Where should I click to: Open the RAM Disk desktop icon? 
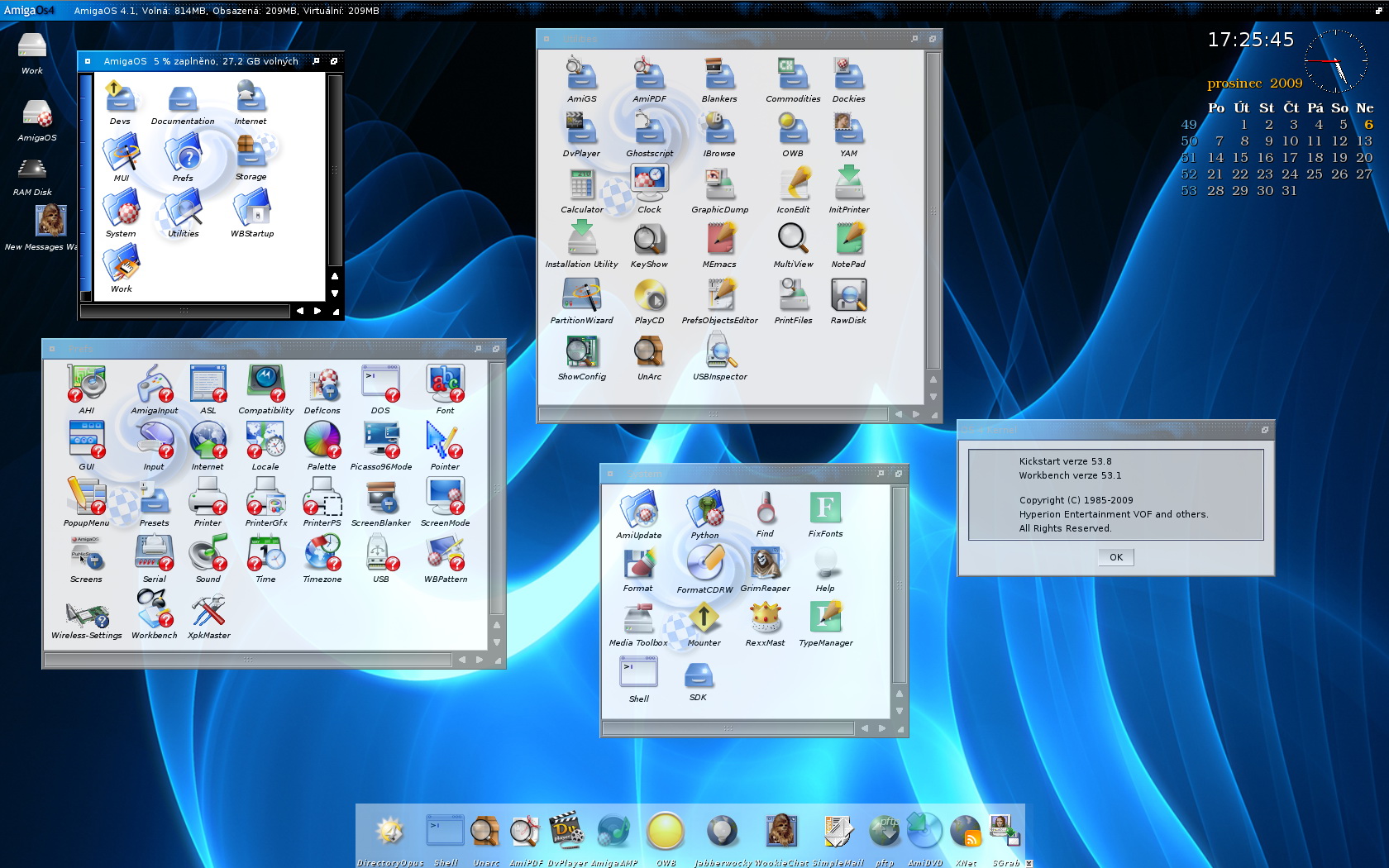click(32, 170)
